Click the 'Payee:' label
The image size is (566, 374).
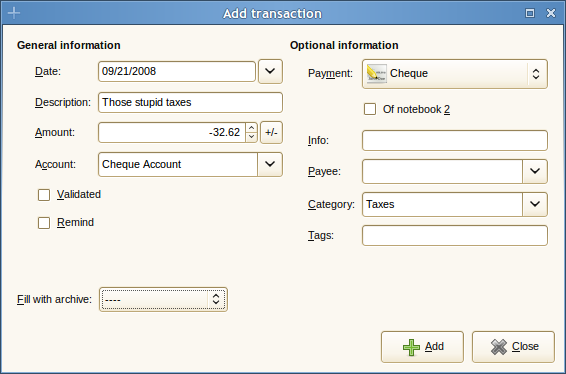click(x=324, y=171)
